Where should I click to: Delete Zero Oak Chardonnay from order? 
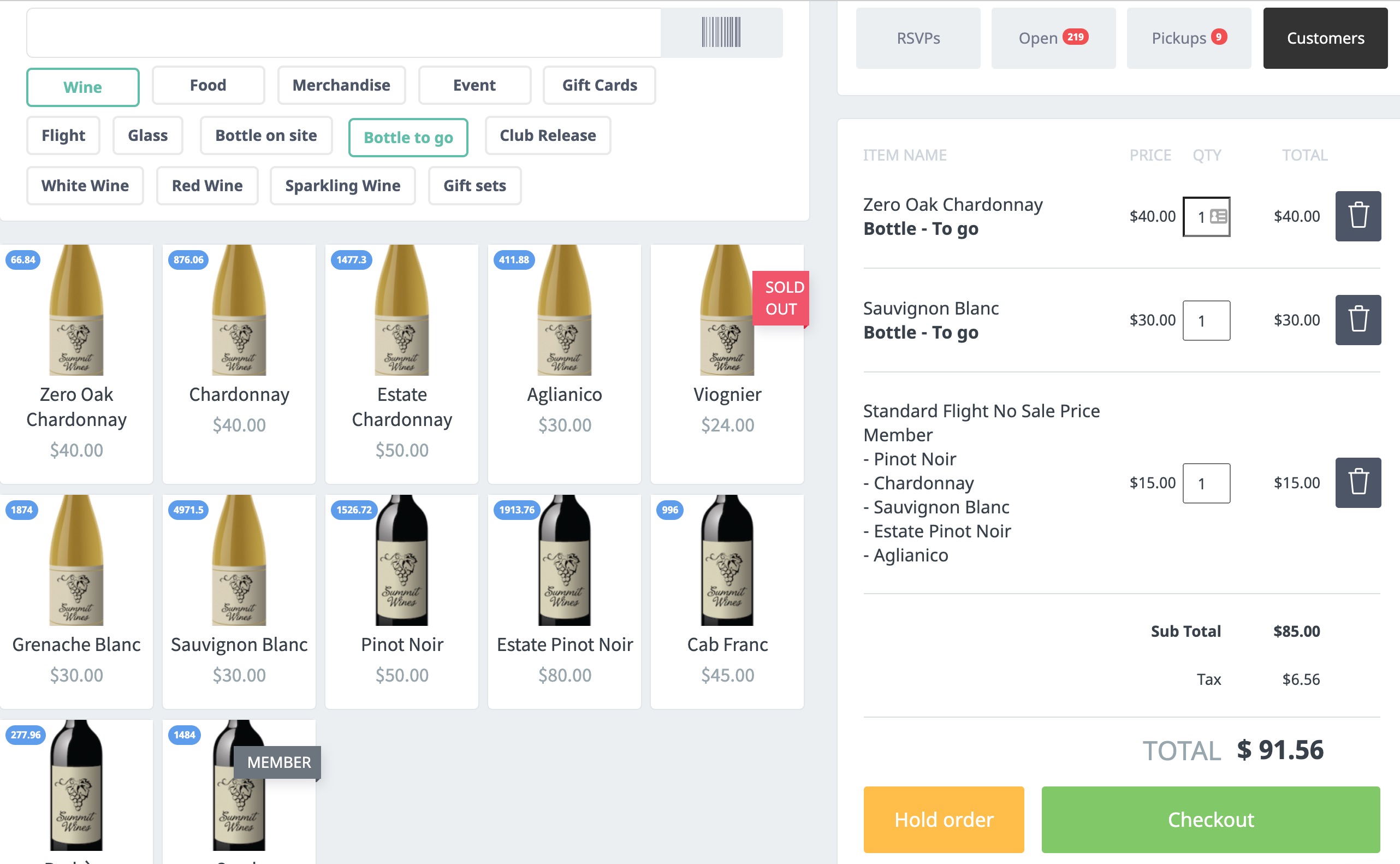(1357, 216)
